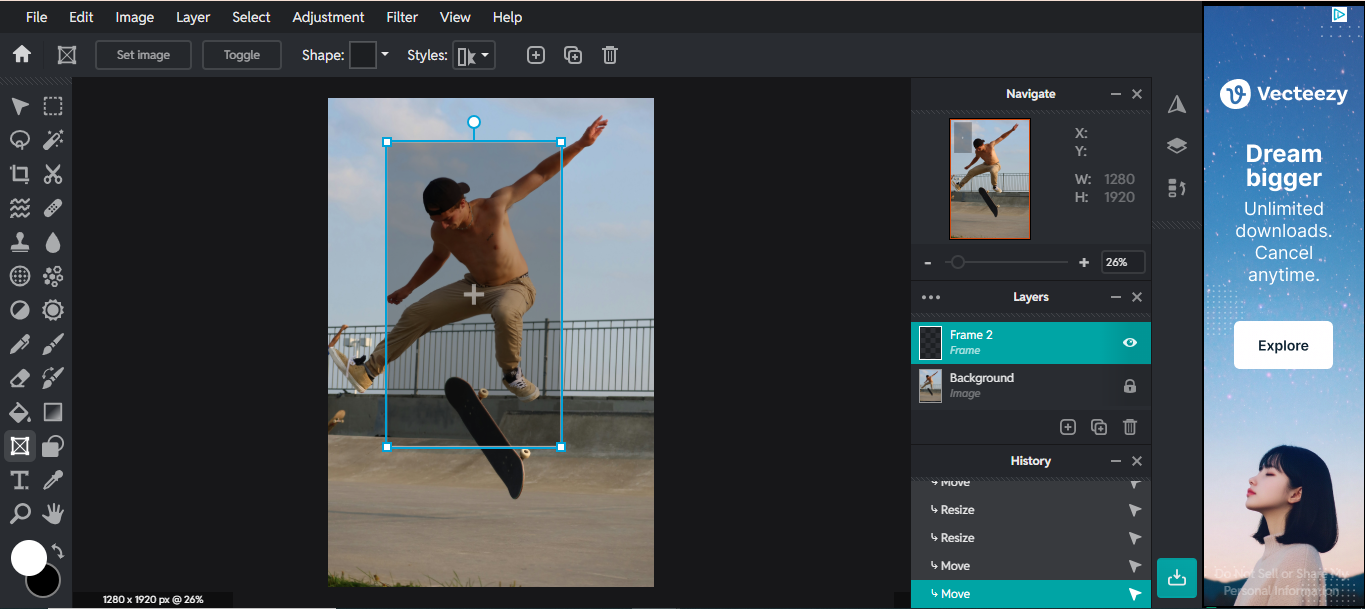Expand the Resize entry in History

click(1134, 509)
